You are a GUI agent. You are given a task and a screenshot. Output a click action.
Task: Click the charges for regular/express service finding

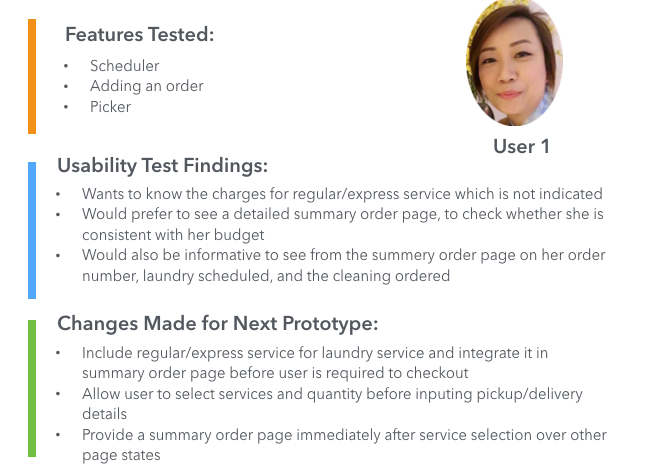click(x=342, y=194)
